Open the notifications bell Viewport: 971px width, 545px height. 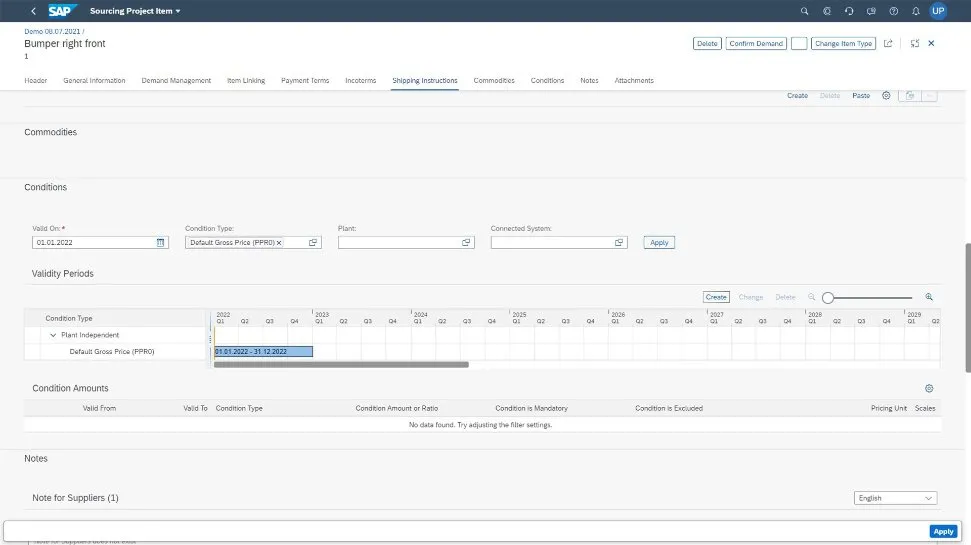(916, 11)
